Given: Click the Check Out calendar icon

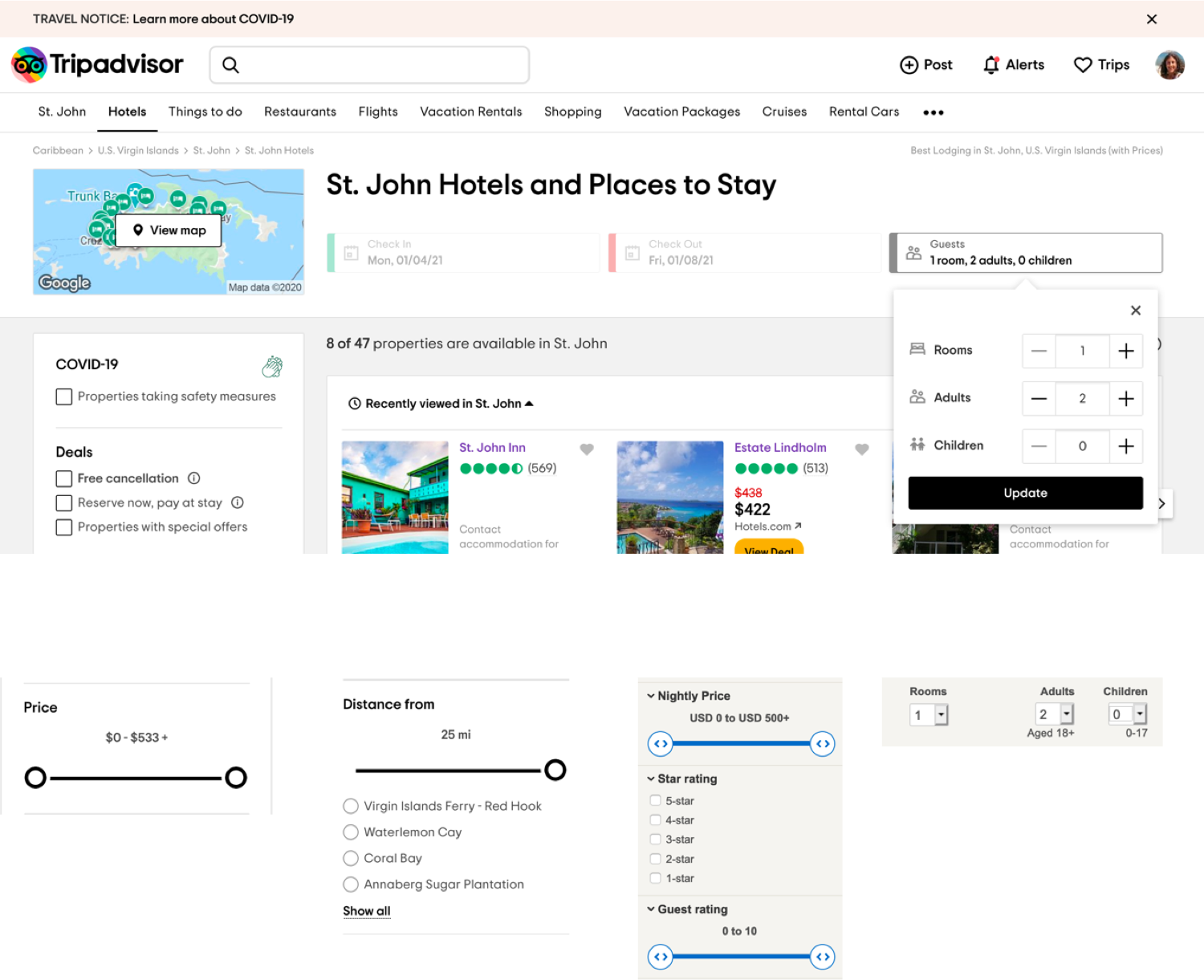Looking at the screenshot, I should 633,253.
